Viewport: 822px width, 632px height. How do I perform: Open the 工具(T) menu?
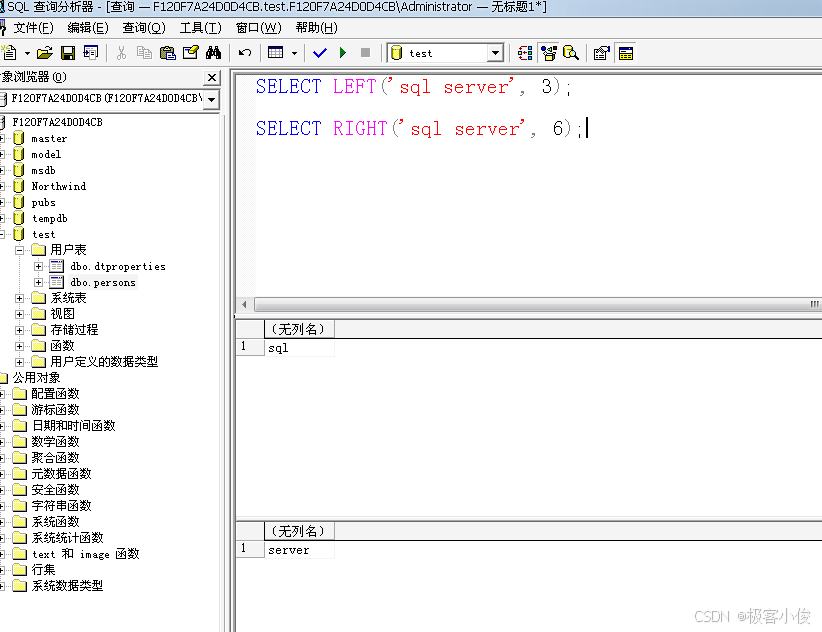coord(200,28)
